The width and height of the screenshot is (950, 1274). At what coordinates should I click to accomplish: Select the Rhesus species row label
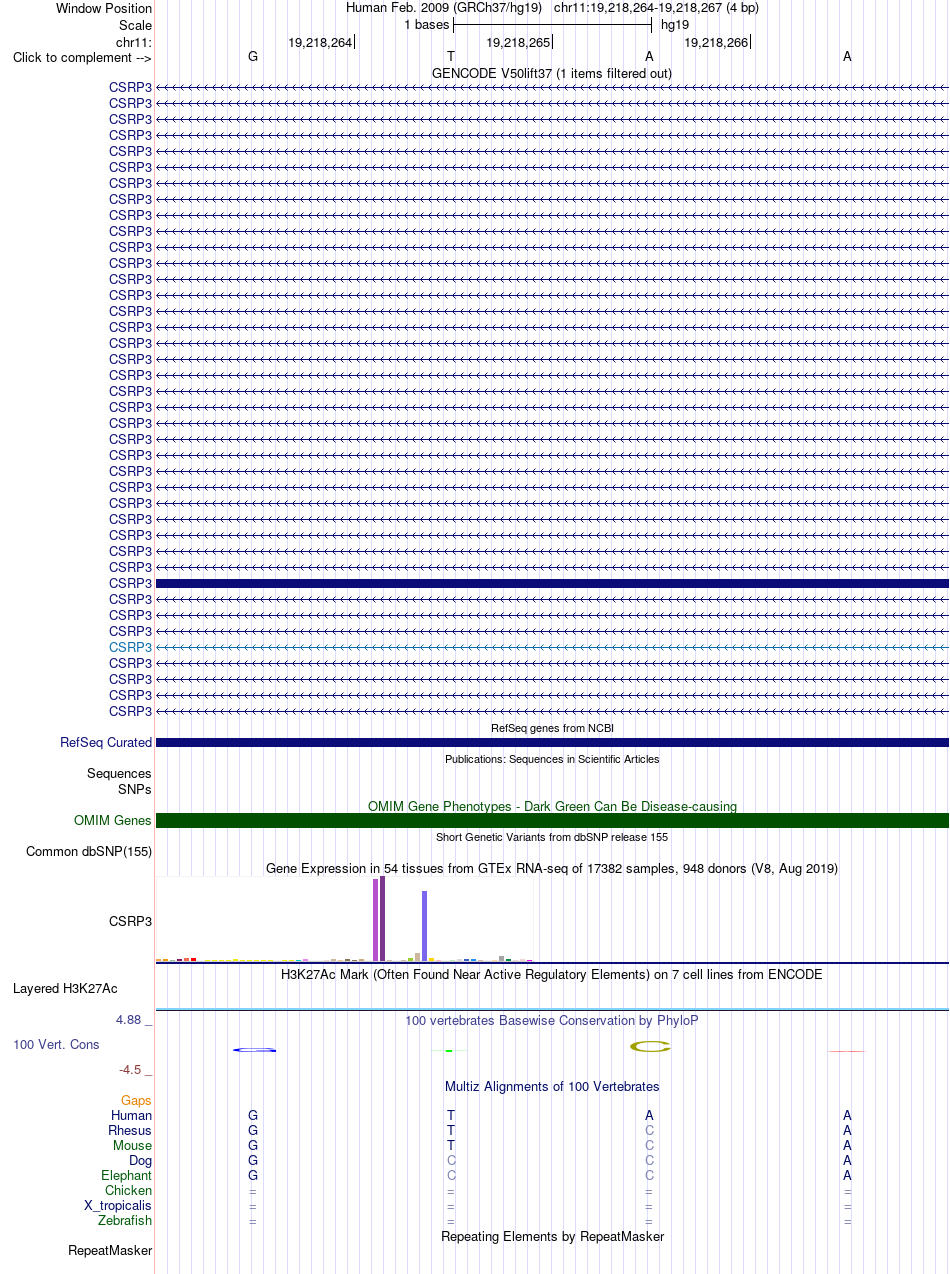tap(130, 1130)
